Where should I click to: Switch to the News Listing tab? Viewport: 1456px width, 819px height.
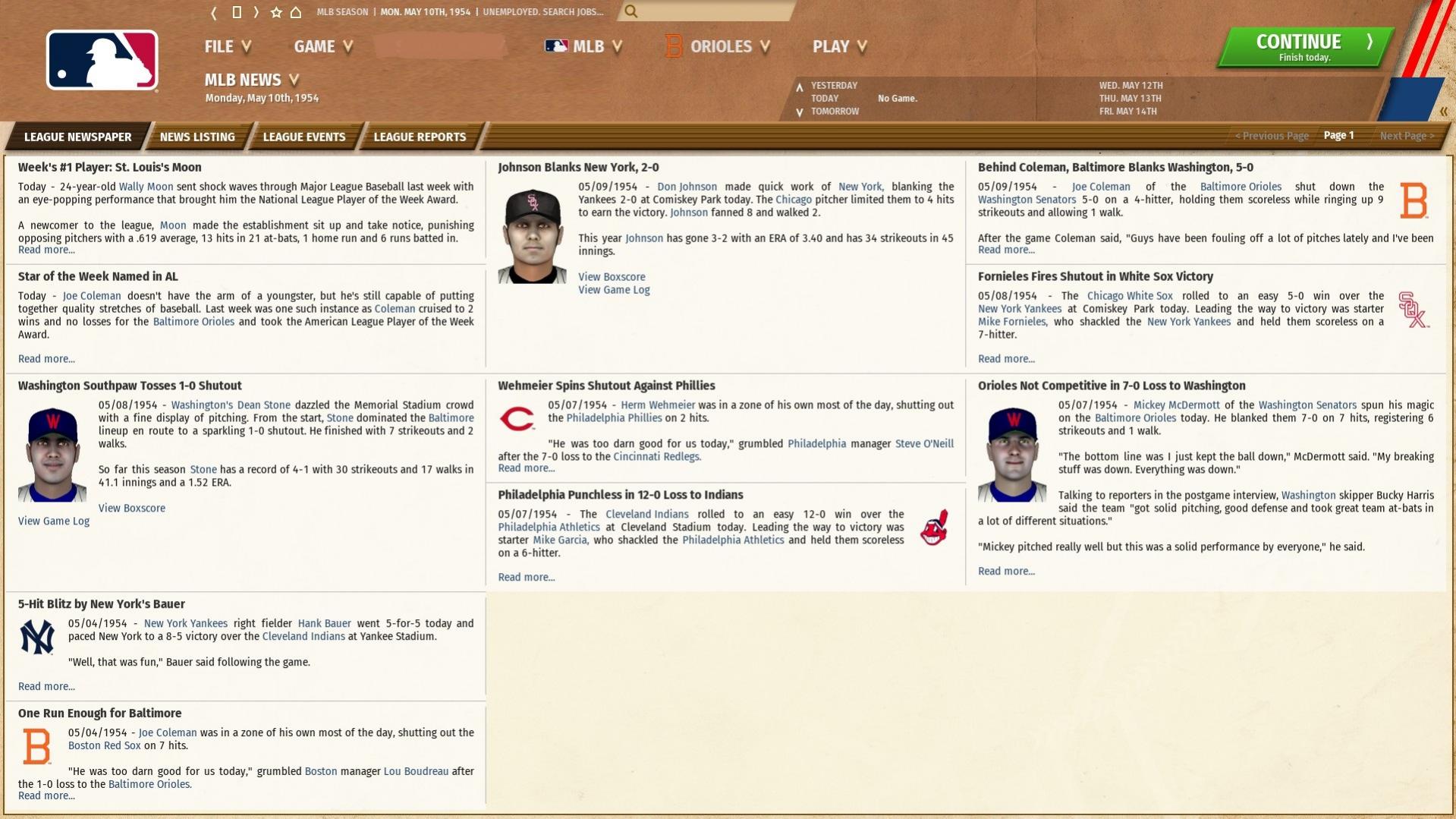(x=197, y=137)
